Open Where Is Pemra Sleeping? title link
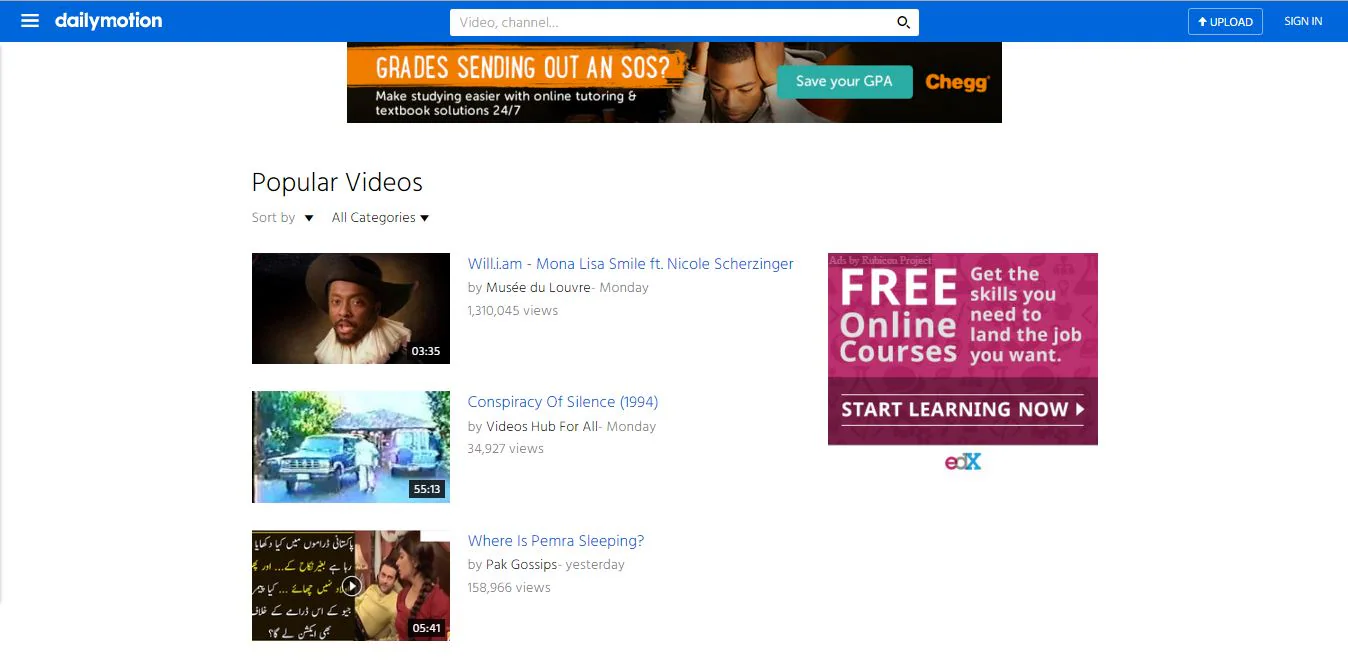 (x=556, y=541)
